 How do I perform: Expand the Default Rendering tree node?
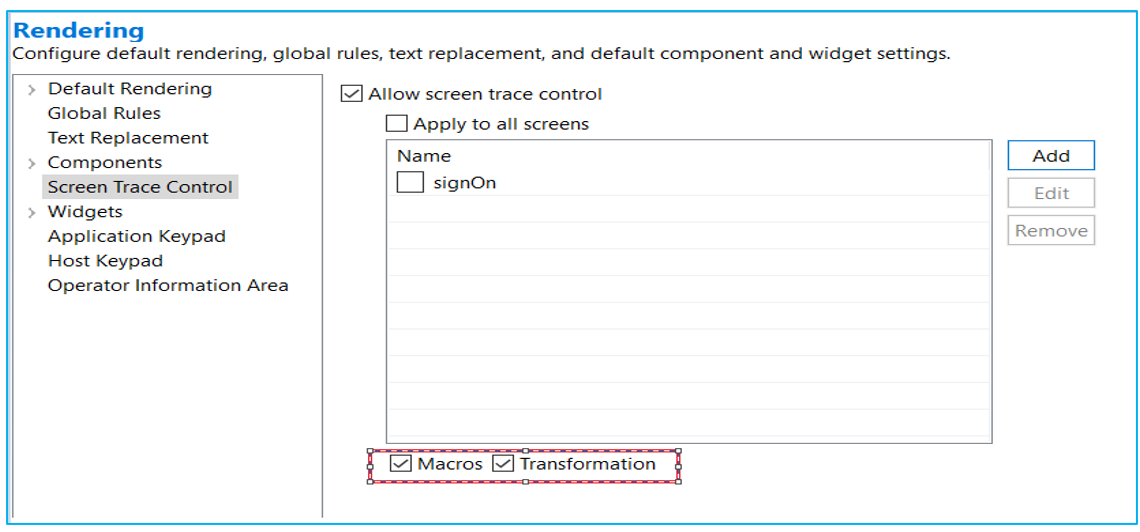coord(33,90)
